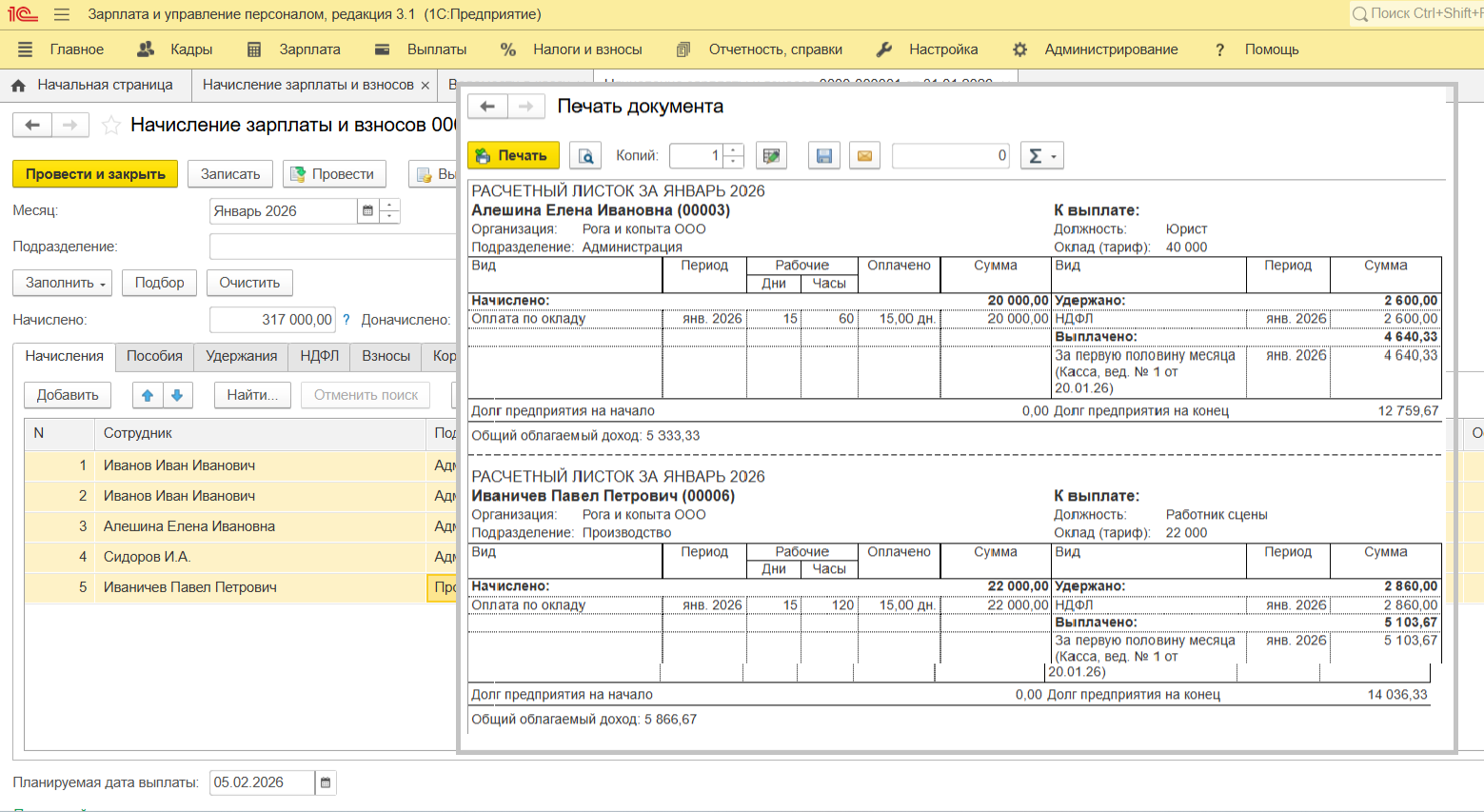Image resolution: width=1484 pixels, height=812 pixels.
Task: Send the payslip by email envelope icon
Action: click(864, 156)
